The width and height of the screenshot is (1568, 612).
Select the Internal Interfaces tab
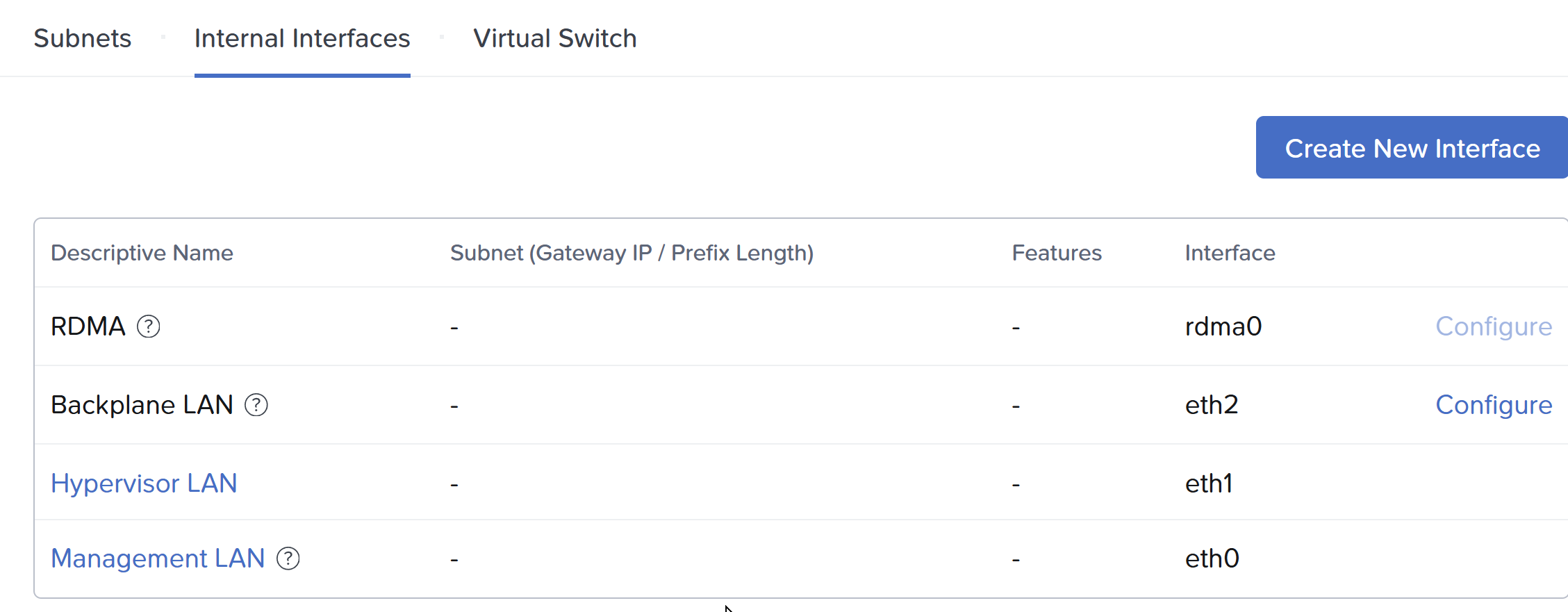(x=302, y=38)
